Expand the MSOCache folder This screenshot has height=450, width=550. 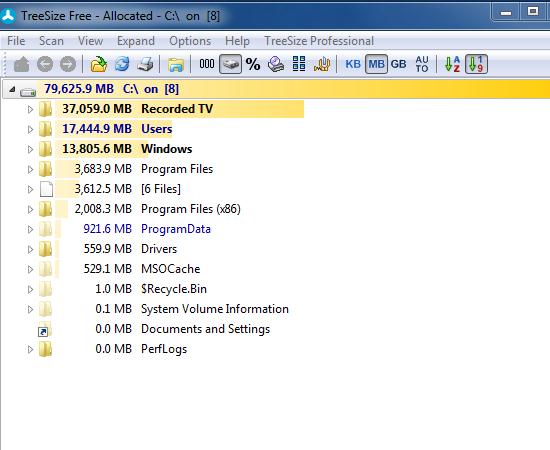(x=31, y=269)
